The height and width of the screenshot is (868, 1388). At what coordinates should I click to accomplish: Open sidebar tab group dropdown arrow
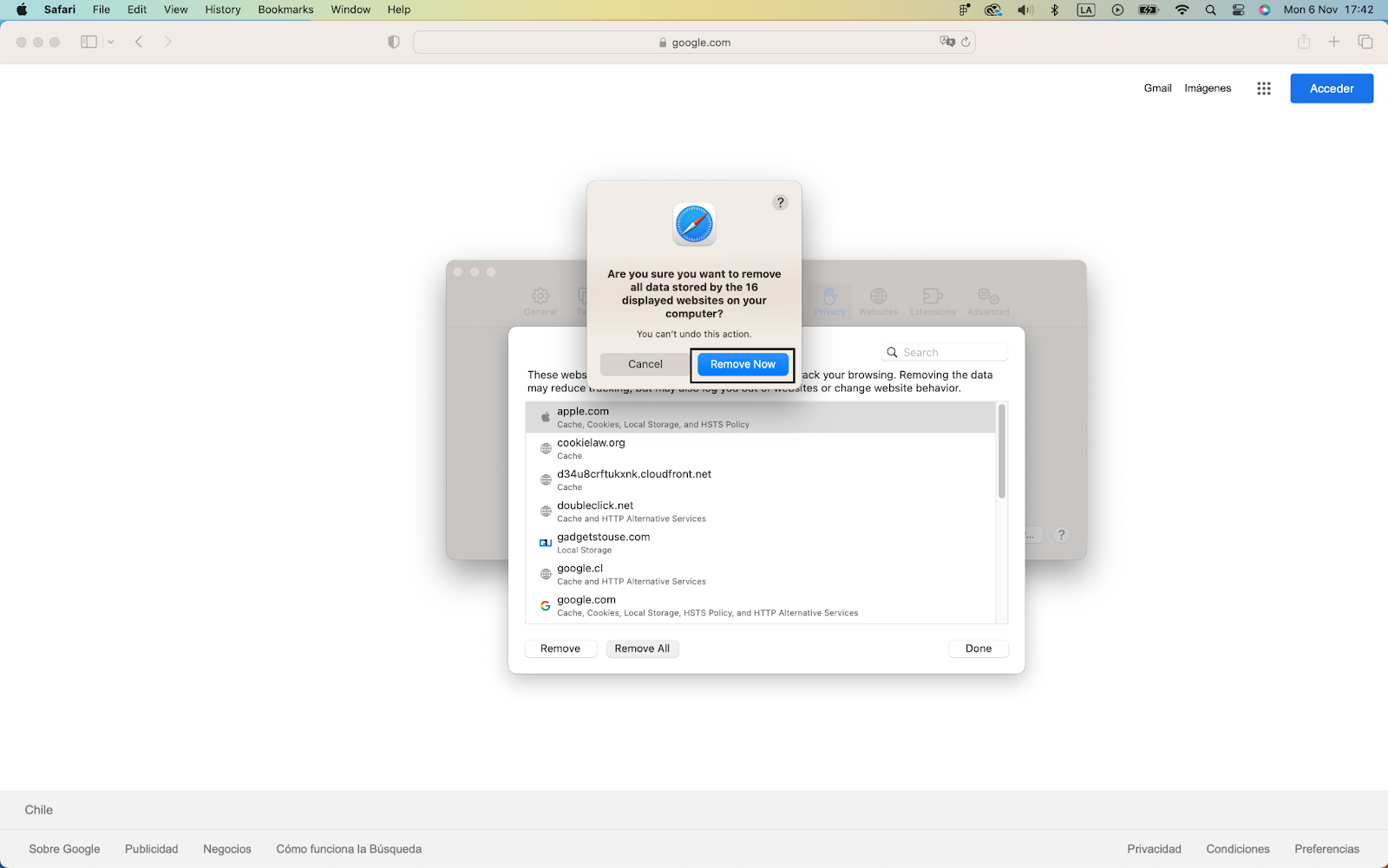pyautogui.click(x=110, y=42)
